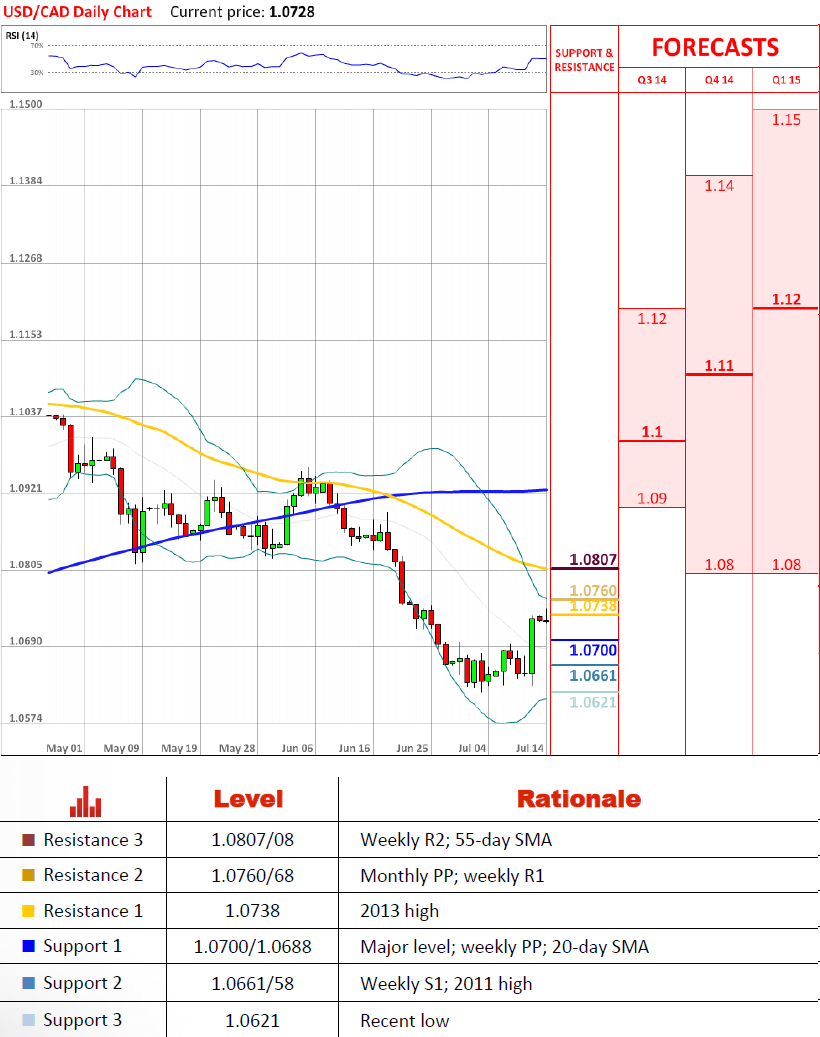Select the Q4 14 forecast column header
820x1037 pixels.
pos(719,80)
